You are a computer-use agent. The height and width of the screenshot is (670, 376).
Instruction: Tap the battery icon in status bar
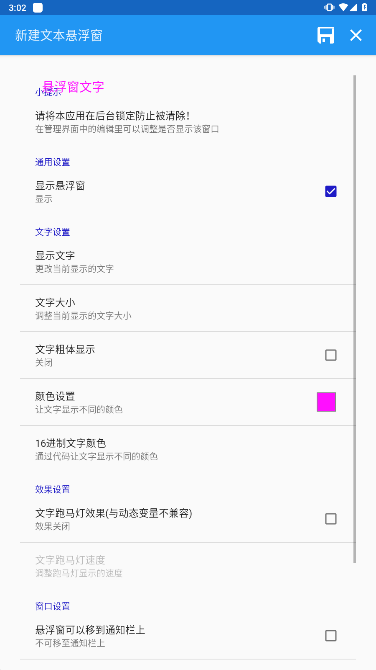tap(364, 7)
